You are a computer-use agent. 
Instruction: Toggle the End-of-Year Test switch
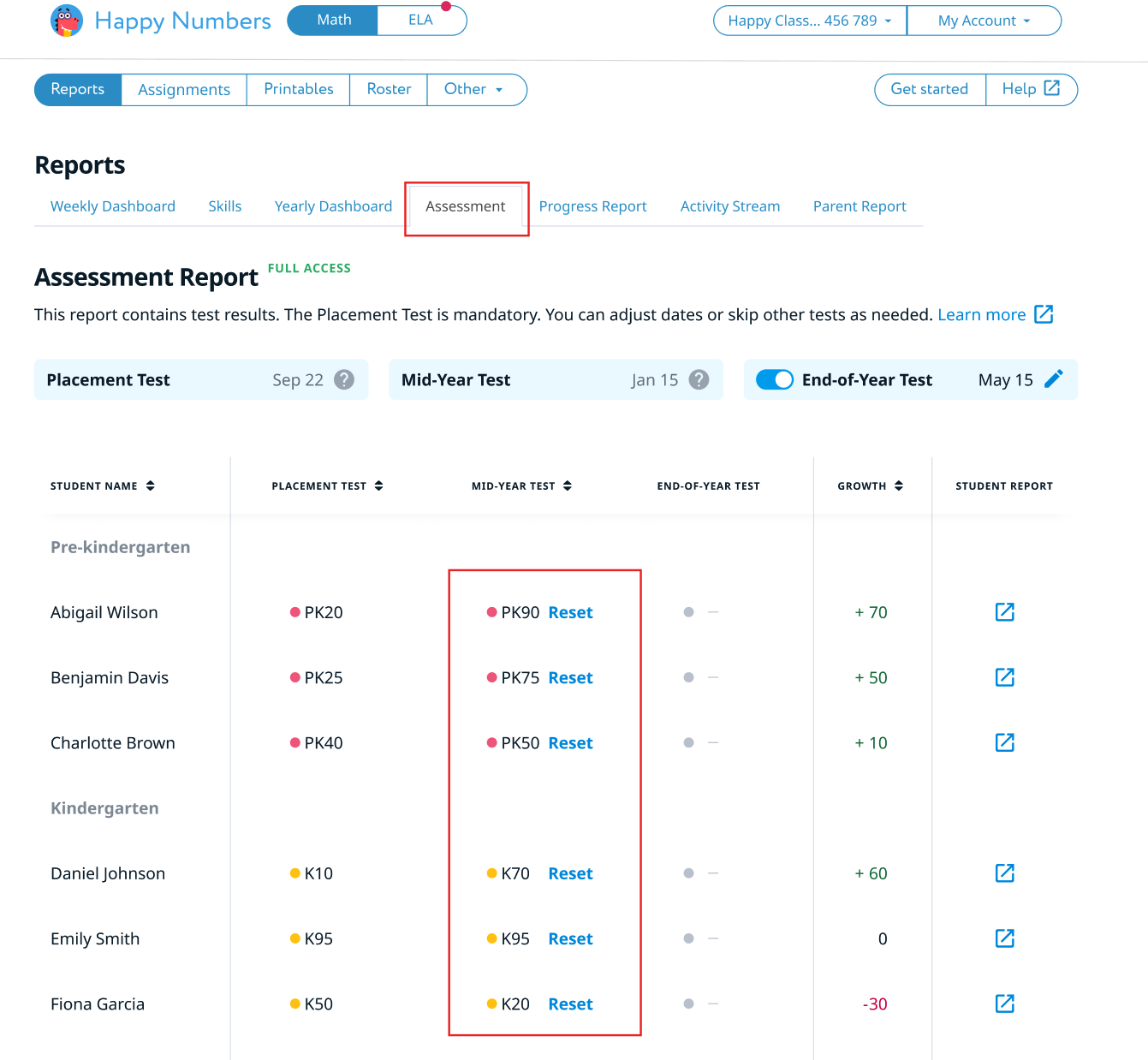click(775, 379)
